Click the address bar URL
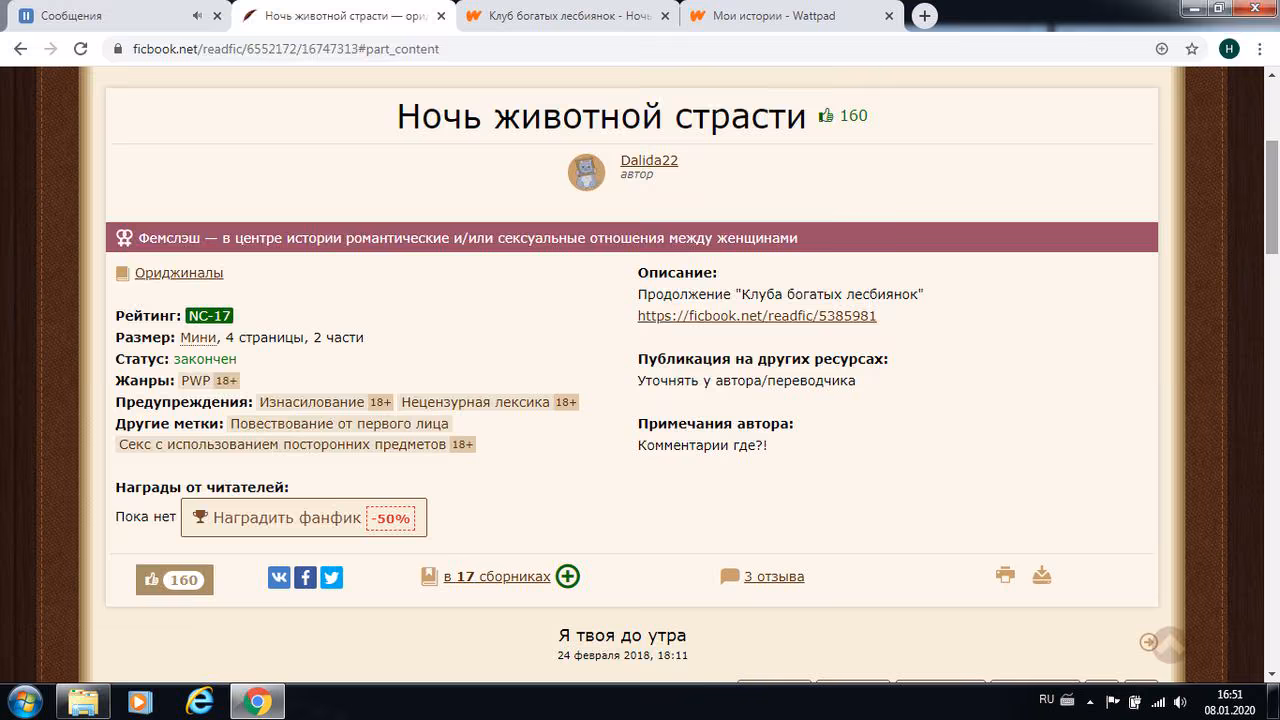Screen dimensions: 1280x720 pyautogui.click(x=286, y=49)
